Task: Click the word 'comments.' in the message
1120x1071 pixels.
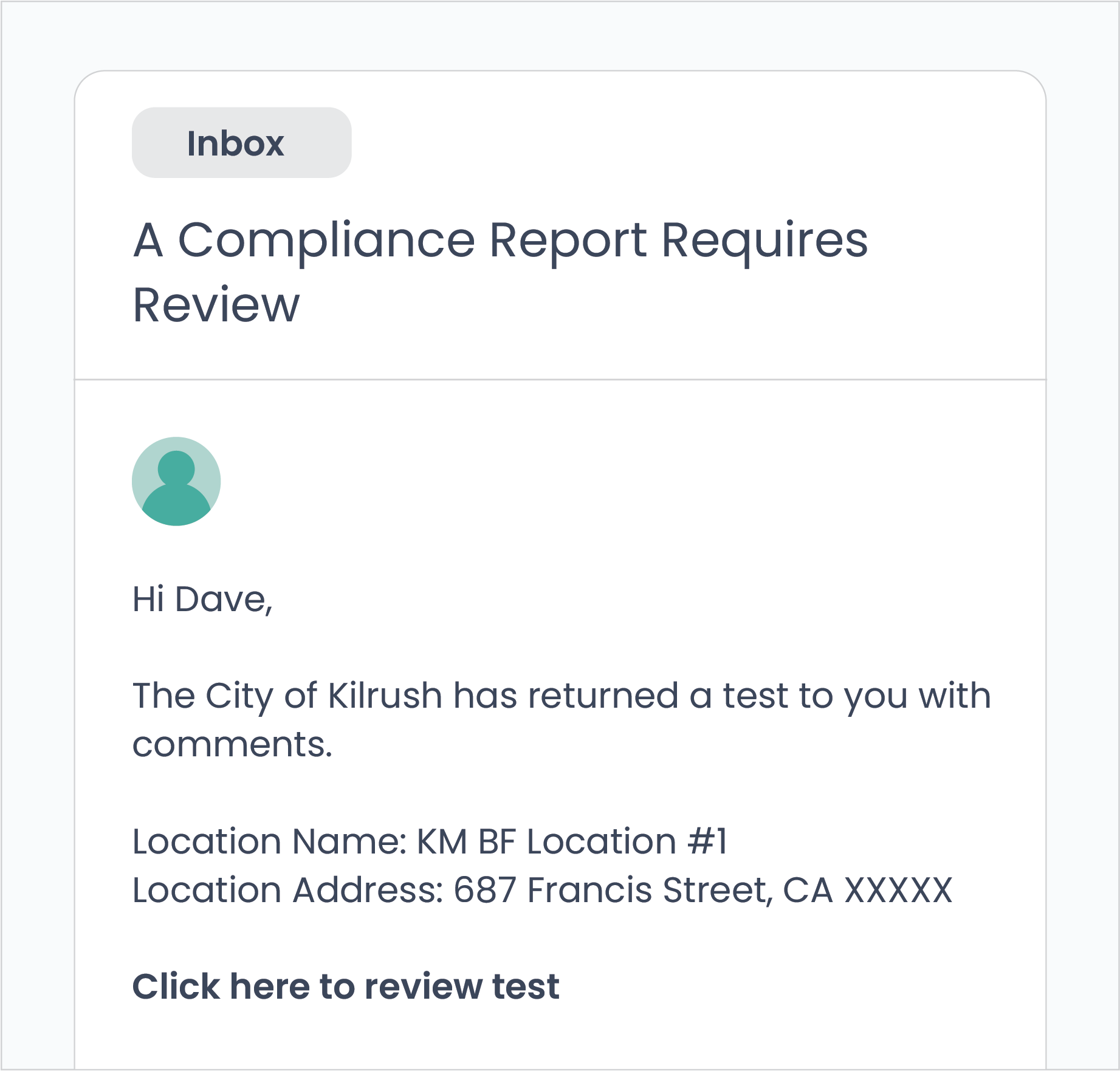Action: coord(233,745)
